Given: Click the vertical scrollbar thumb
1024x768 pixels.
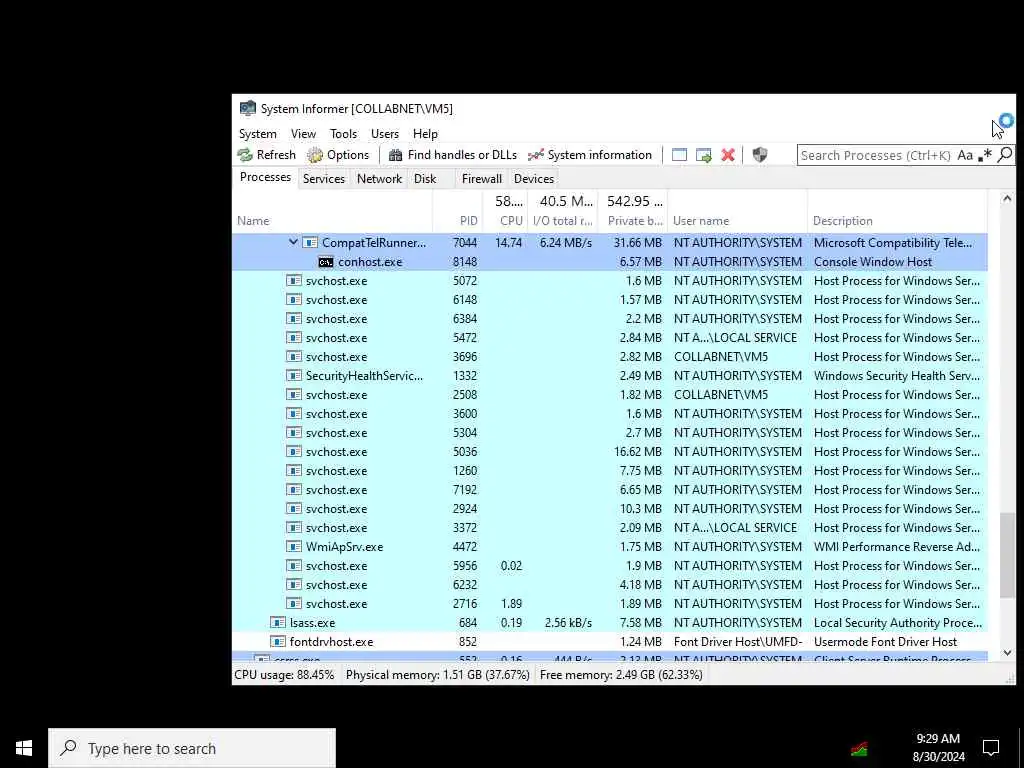Looking at the screenshot, I should (x=1006, y=555).
